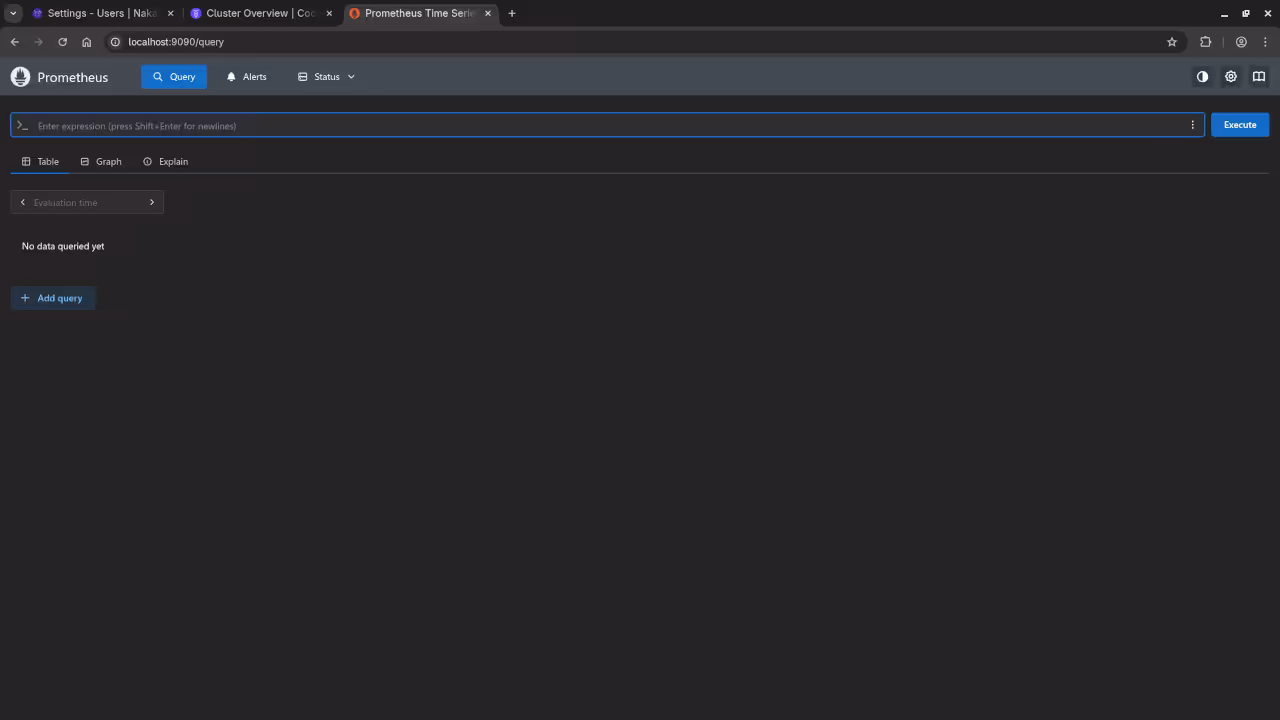The height and width of the screenshot is (720, 1280).
Task: Open the settings gear in the top bar
Action: (x=1231, y=77)
